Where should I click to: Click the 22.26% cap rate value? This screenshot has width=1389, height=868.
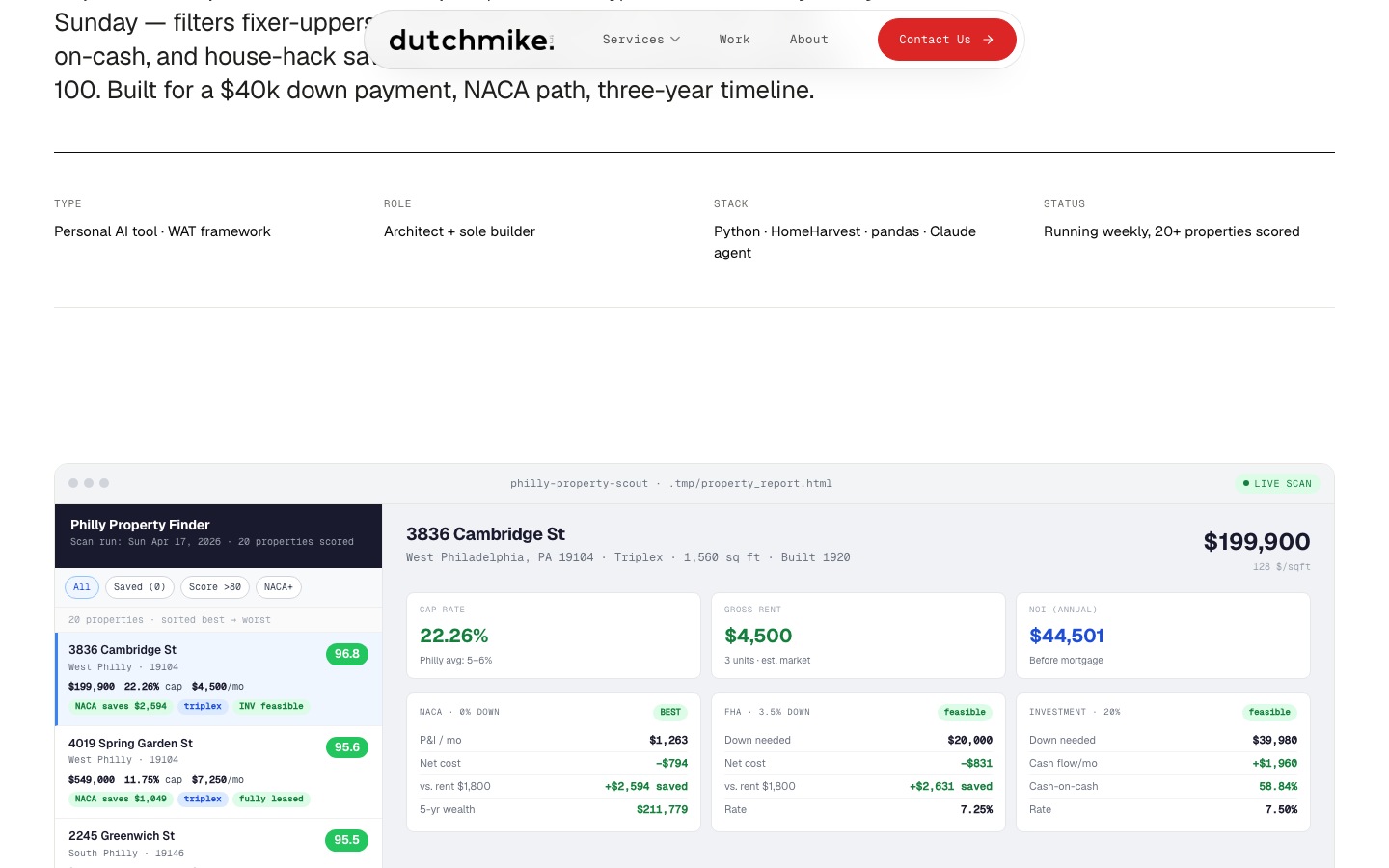(x=454, y=636)
